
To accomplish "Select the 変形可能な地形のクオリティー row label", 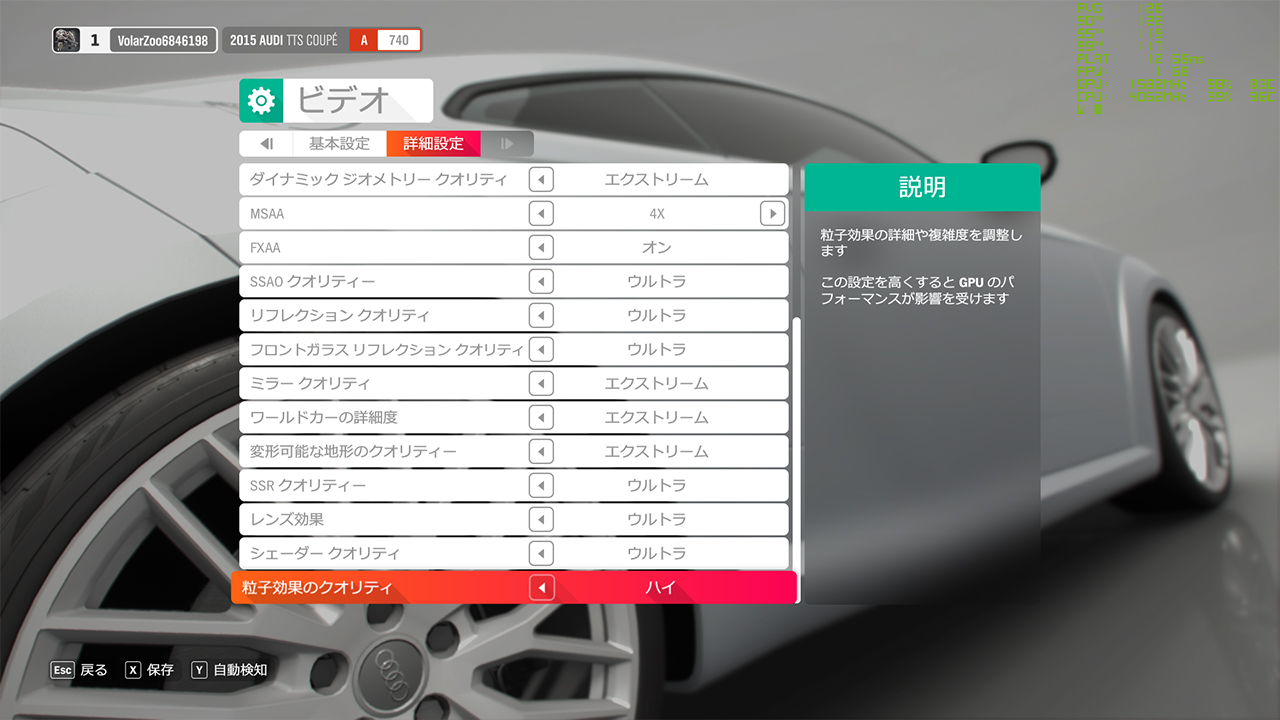I will pos(353,452).
